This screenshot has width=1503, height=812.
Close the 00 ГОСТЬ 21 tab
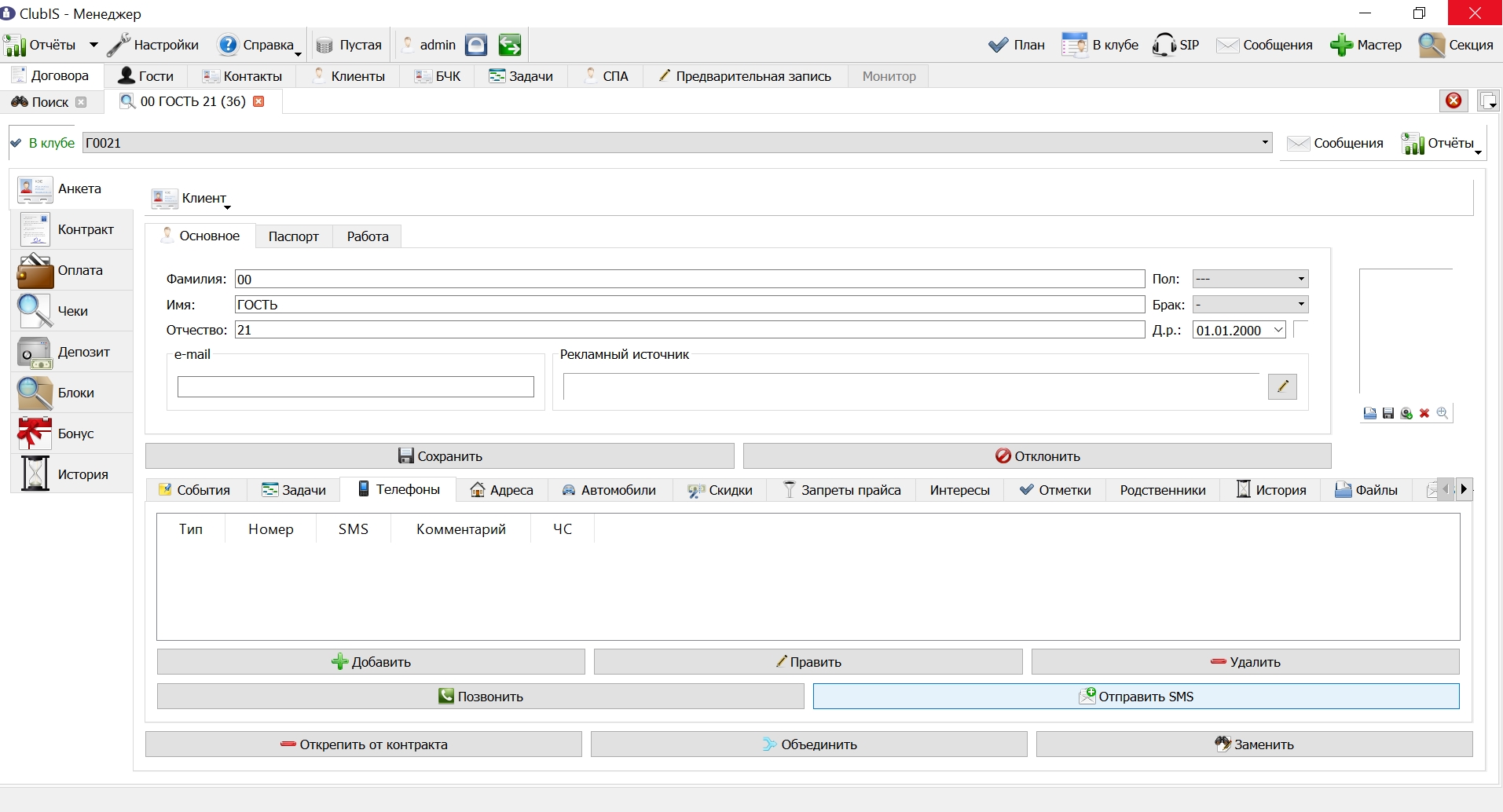point(258,101)
